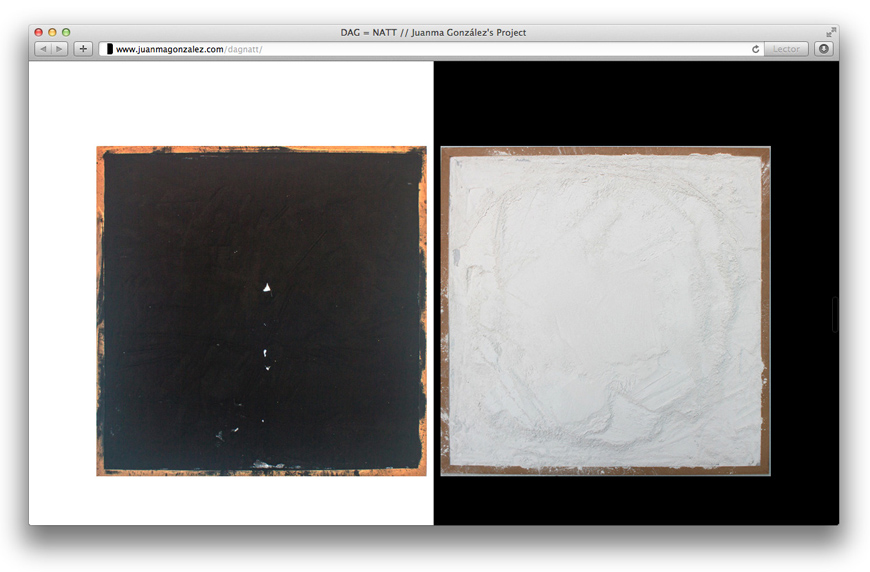Click white page background left of black painting
This screenshot has width=870, height=572.
tap(62, 300)
